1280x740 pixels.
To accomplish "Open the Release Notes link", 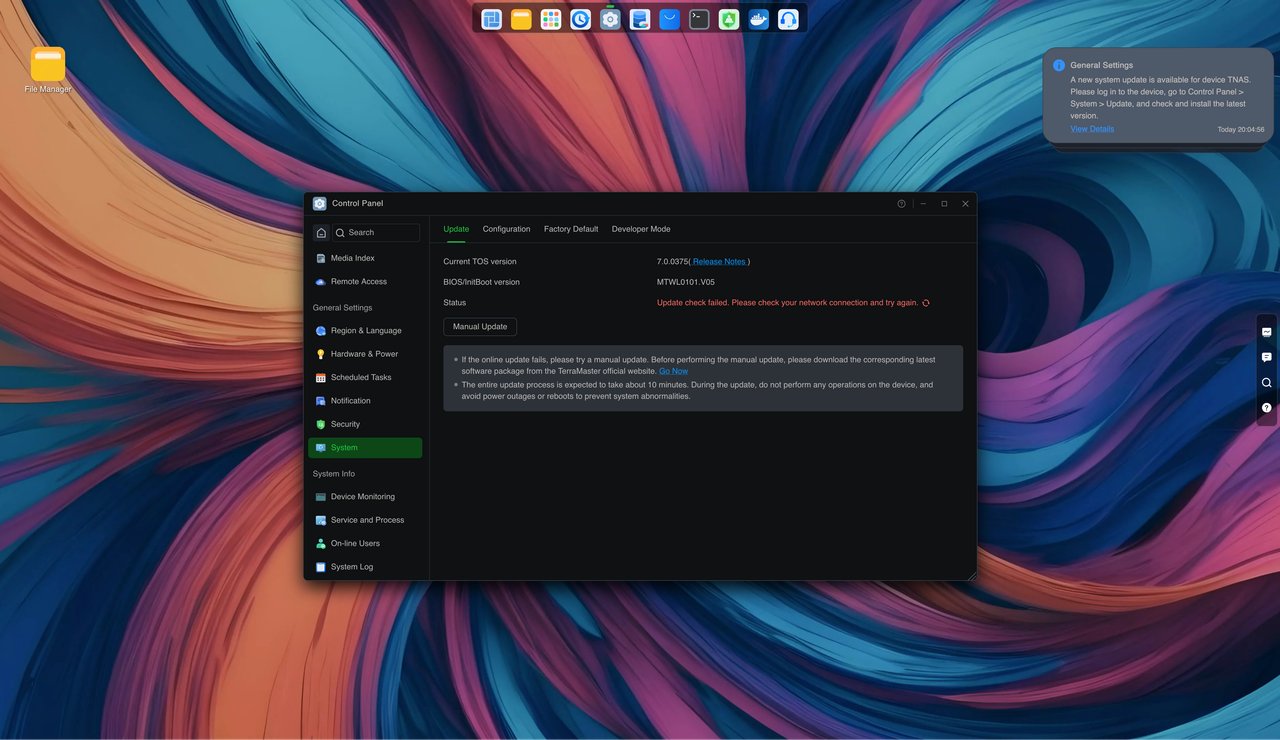I will [x=720, y=262].
